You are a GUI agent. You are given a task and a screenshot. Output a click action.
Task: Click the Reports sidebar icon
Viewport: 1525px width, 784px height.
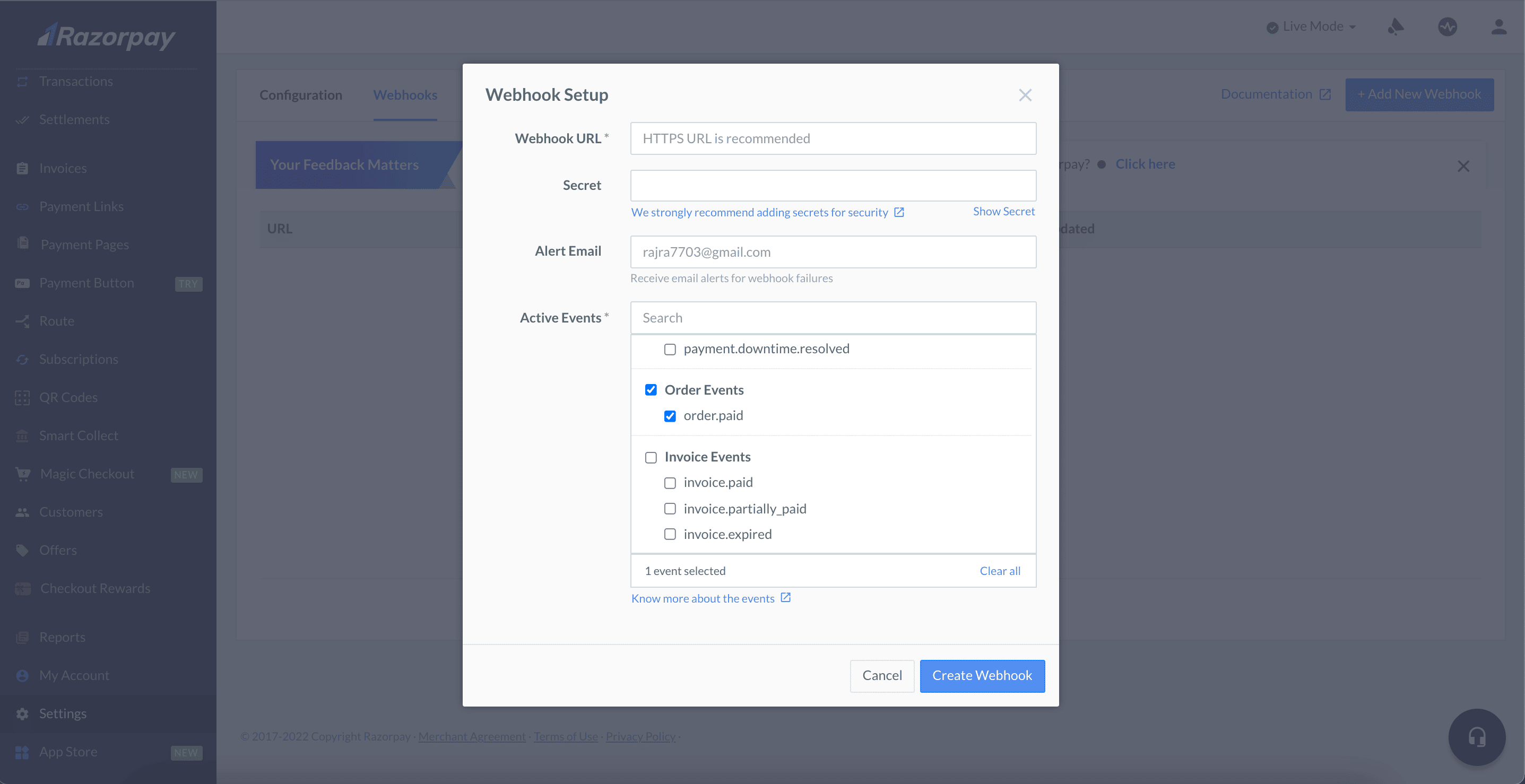click(22, 637)
